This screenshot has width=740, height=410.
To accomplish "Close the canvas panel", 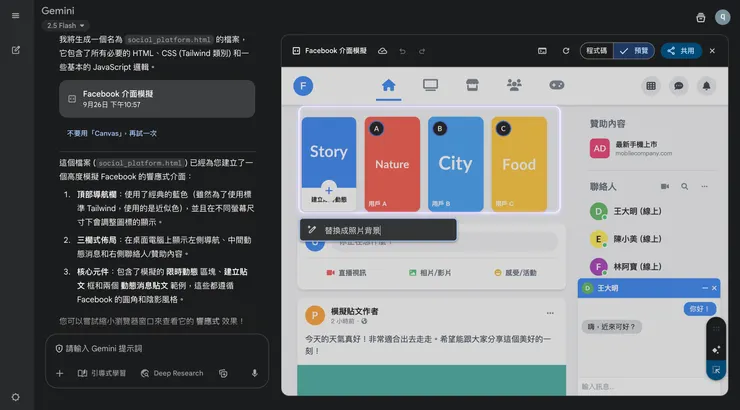I will [x=712, y=51].
